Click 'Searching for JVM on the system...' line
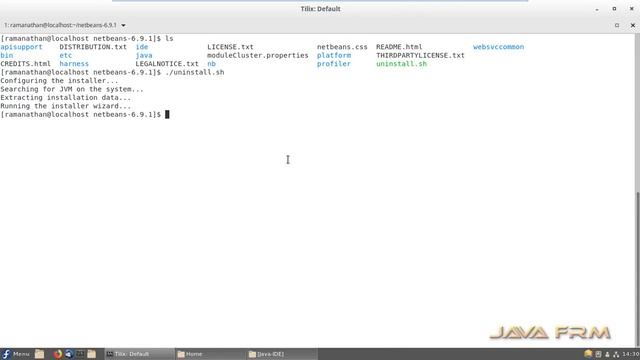This screenshot has height=360, width=640. [72, 89]
